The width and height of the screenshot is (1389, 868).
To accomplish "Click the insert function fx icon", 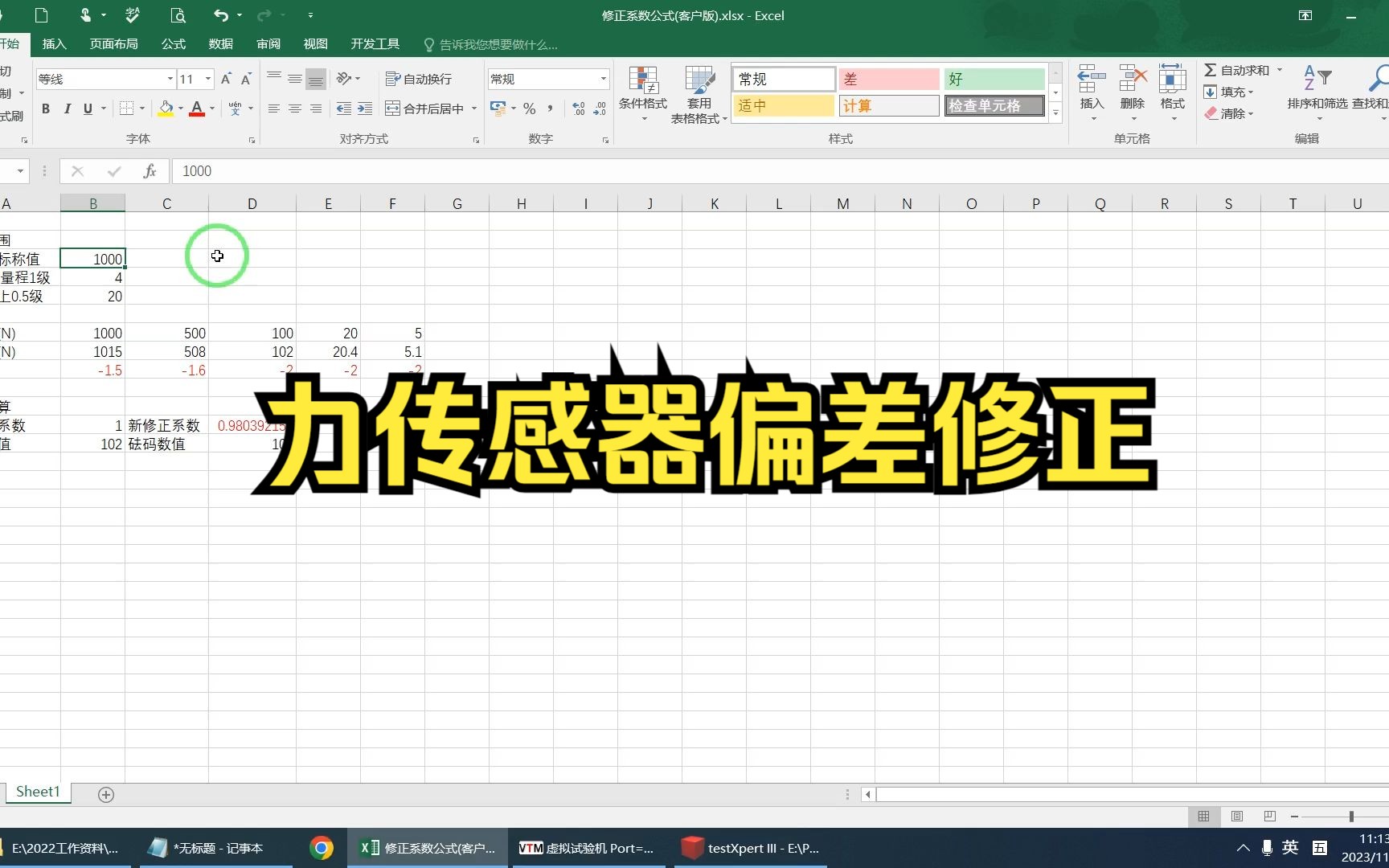I will coord(150,170).
